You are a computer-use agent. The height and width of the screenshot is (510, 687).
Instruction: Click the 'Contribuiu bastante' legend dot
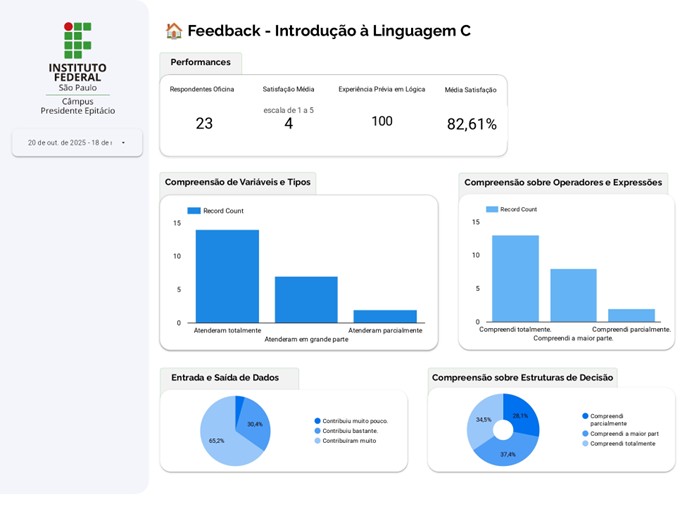318,431
